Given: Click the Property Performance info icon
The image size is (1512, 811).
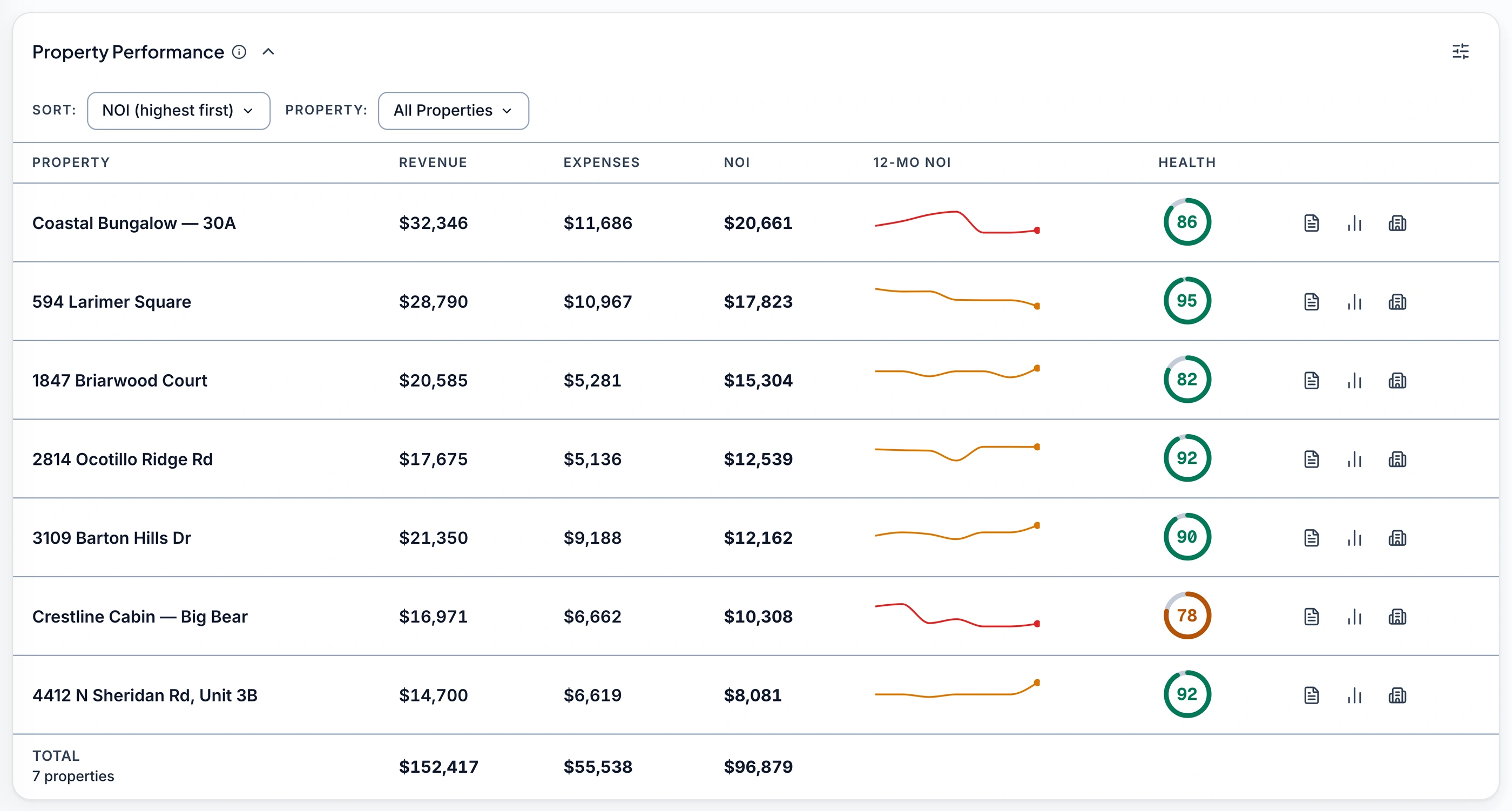Looking at the screenshot, I should click(x=239, y=52).
